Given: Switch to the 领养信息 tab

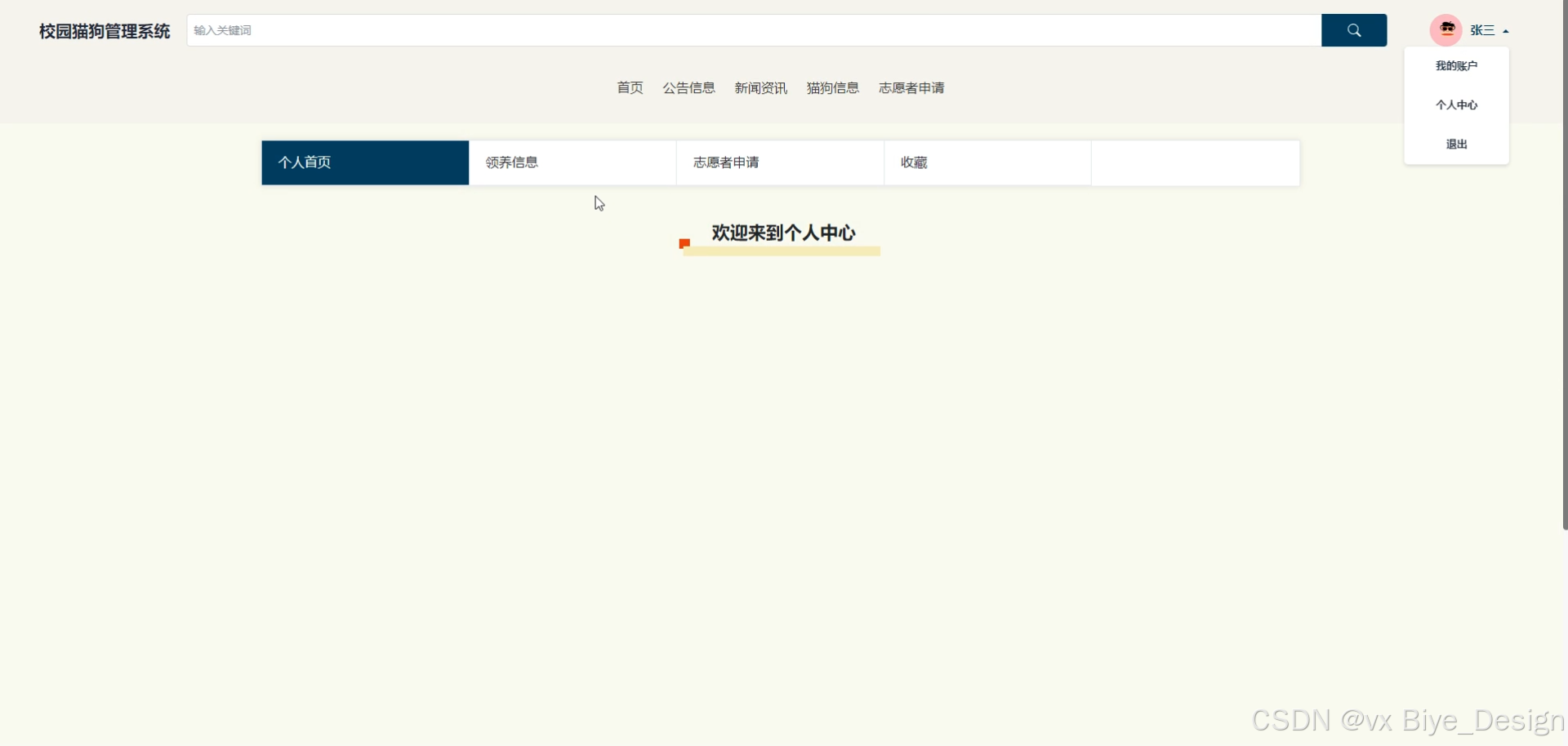Looking at the screenshot, I should [x=572, y=162].
